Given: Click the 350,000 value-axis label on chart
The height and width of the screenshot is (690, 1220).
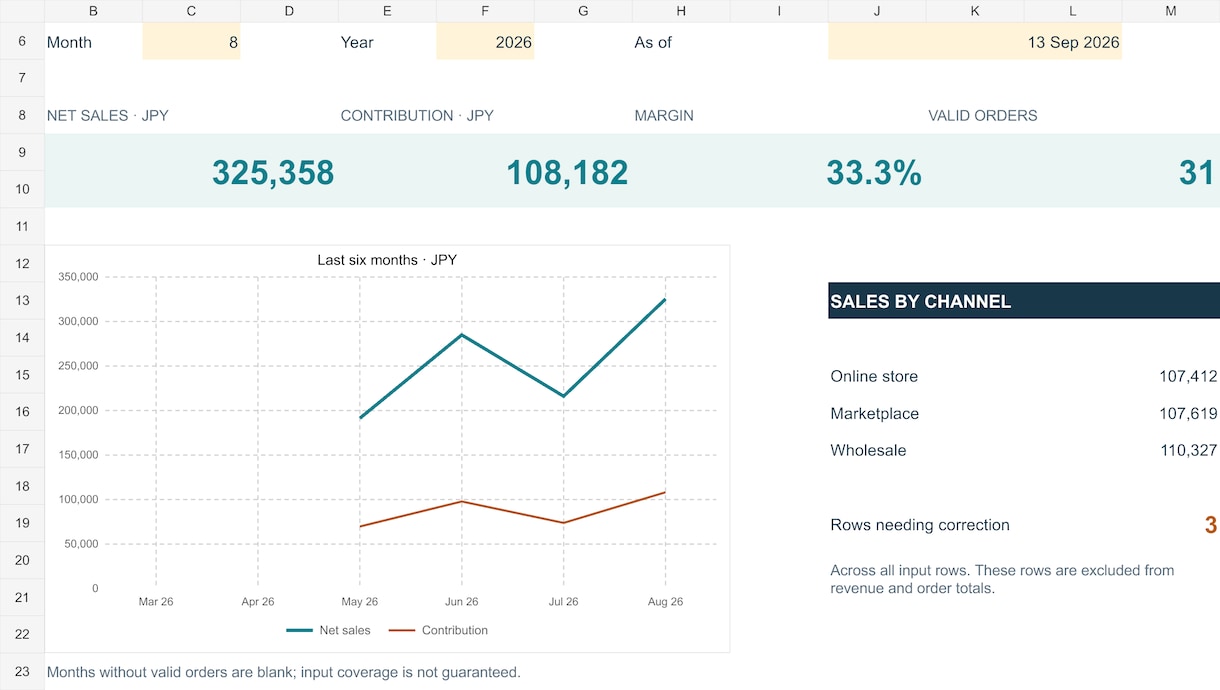Looking at the screenshot, I should 78,277.
